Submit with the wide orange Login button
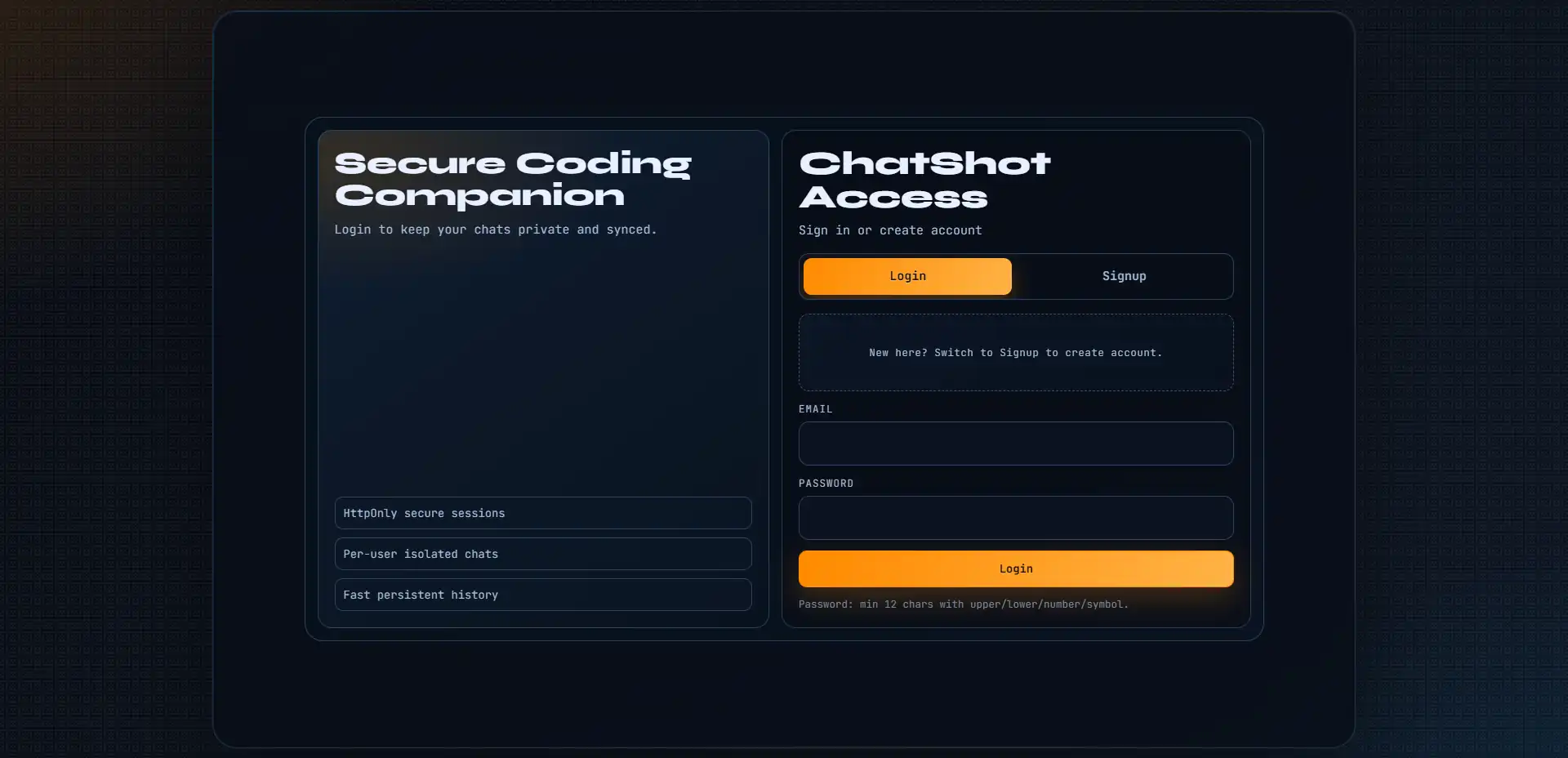The image size is (1568, 758). tap(1016, 568)
